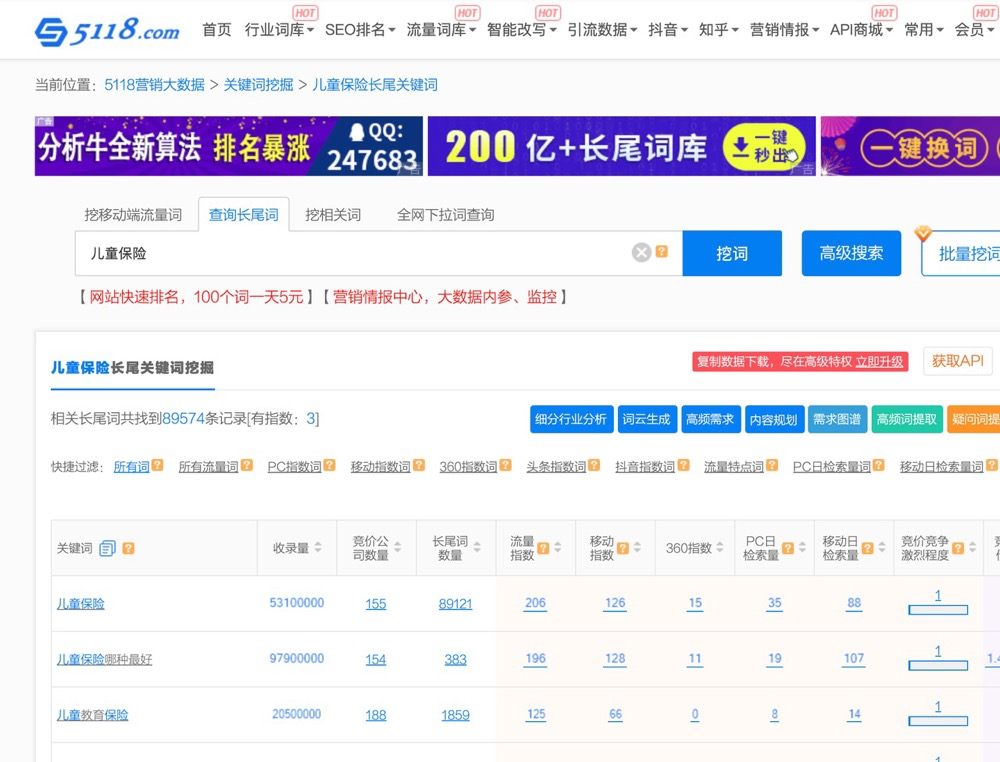1000x762 pixels.
Task: Open 关键词挖掘 breadcrumb link
Action: click(258, 85)
